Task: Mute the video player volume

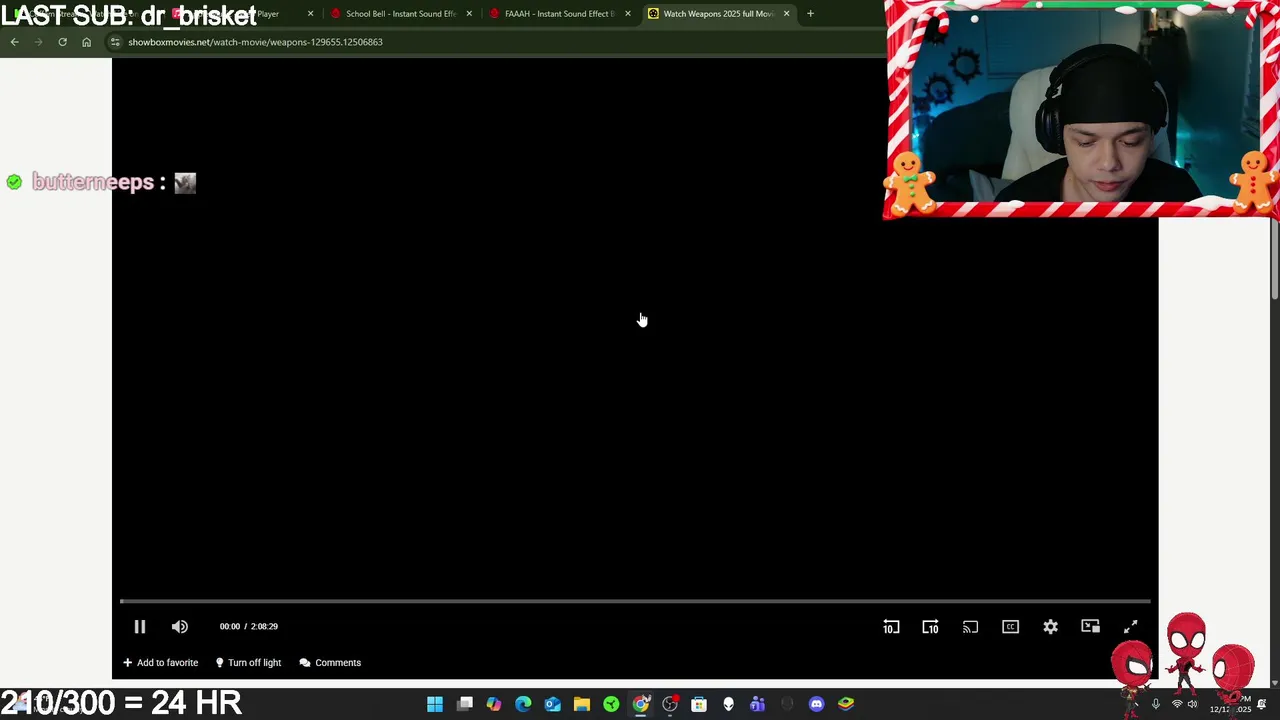Action: coord(180,627)
